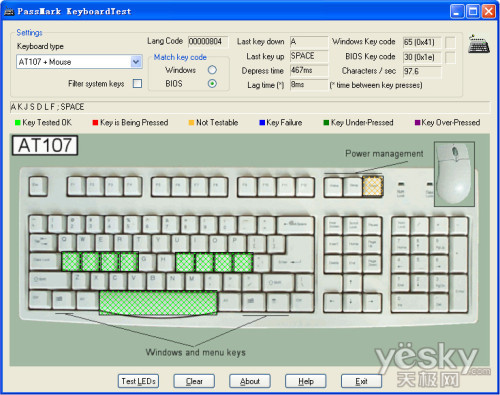Click the U key on keyboard image
This screenshot has width=500, height=395.
[181, 243]
